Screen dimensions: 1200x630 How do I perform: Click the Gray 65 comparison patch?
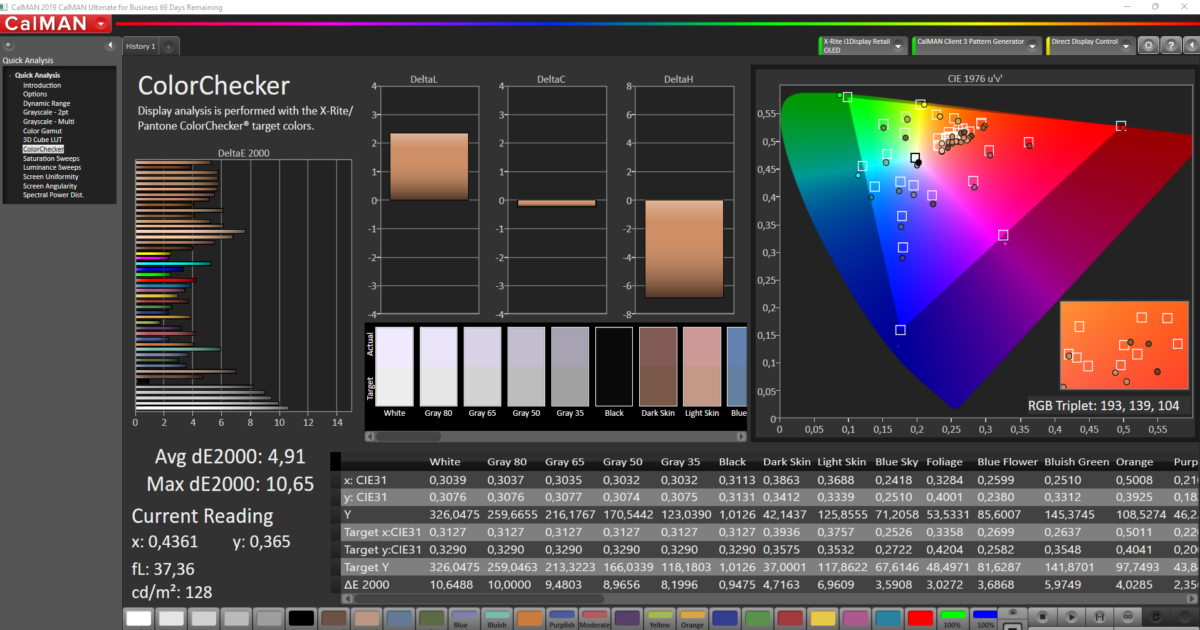click(482, 366)
